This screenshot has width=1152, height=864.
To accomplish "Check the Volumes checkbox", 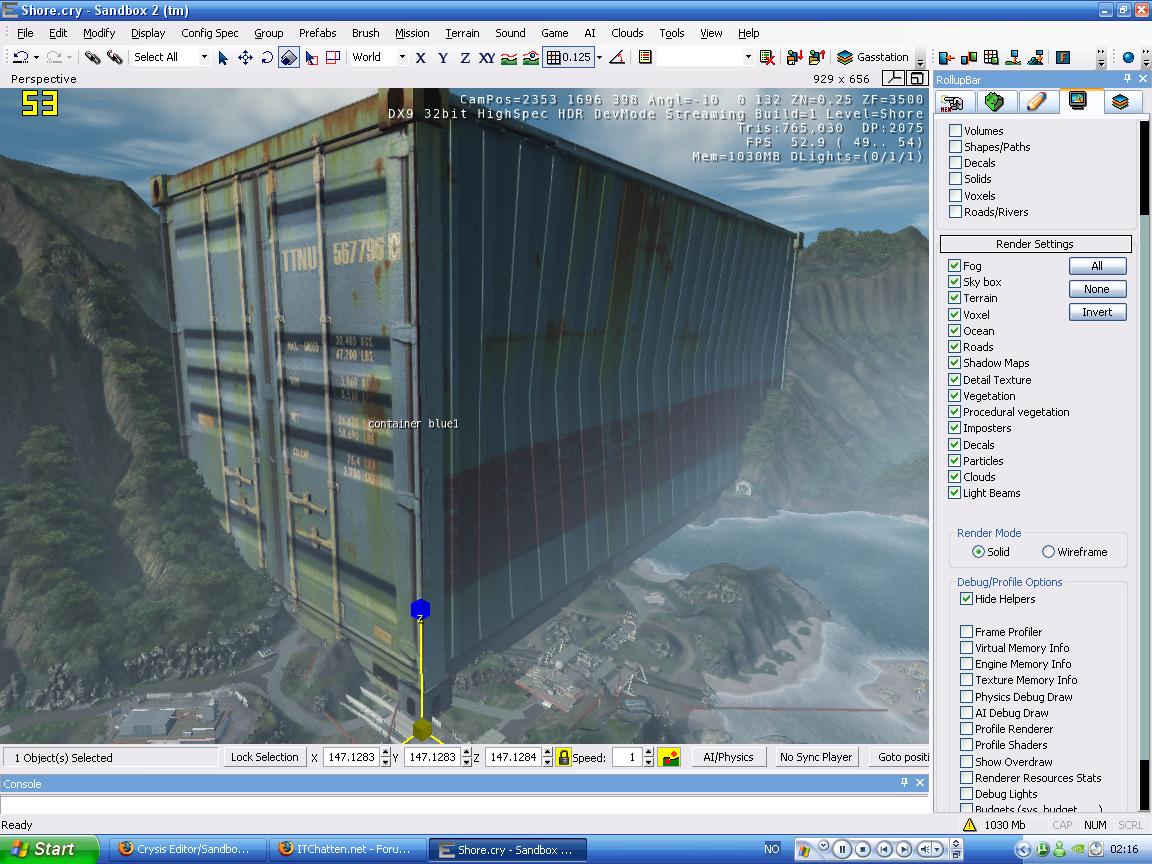I will pyautogui.click(x=955, y=131).
